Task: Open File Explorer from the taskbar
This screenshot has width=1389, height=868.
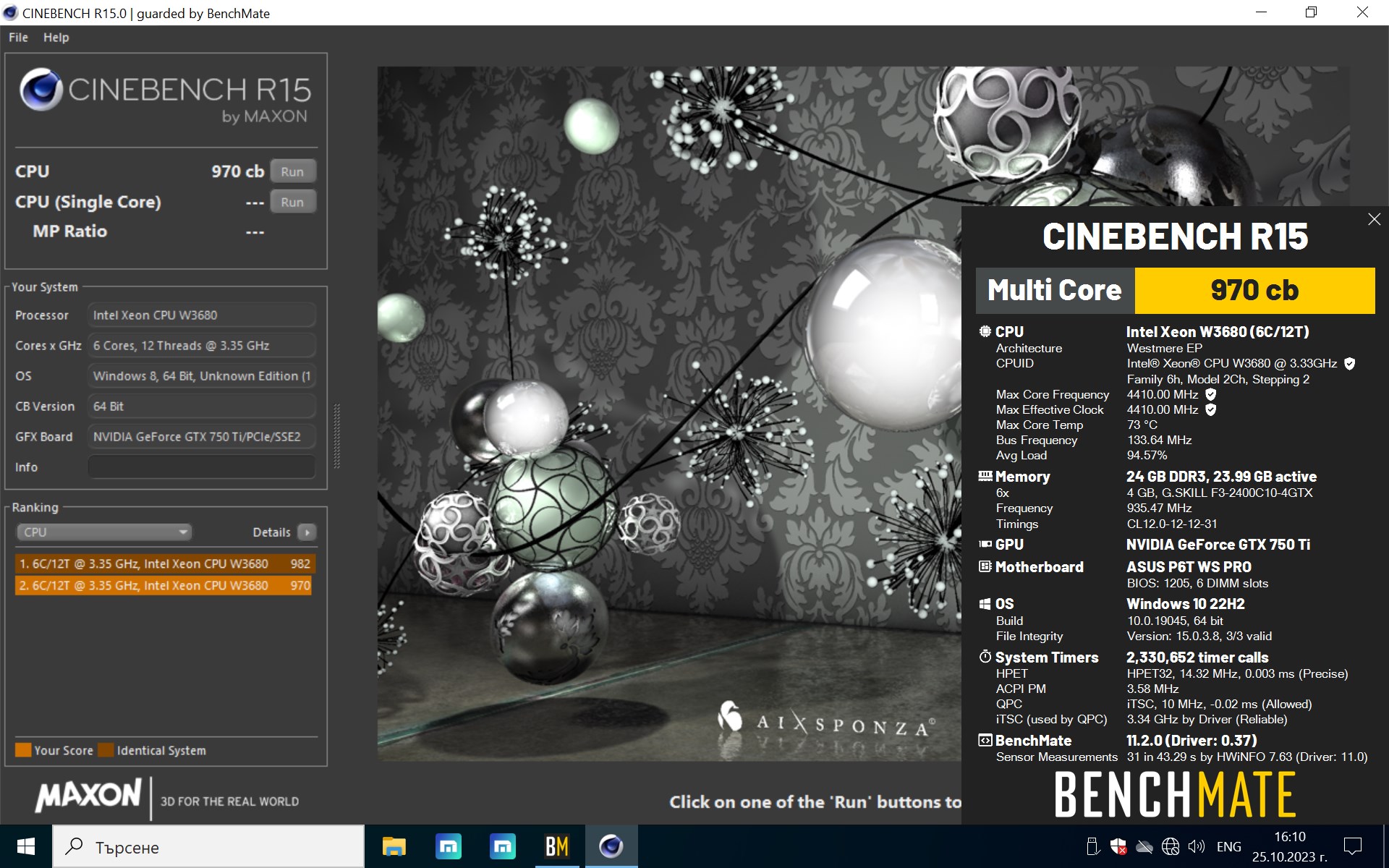Action: (x=394, y=846)
